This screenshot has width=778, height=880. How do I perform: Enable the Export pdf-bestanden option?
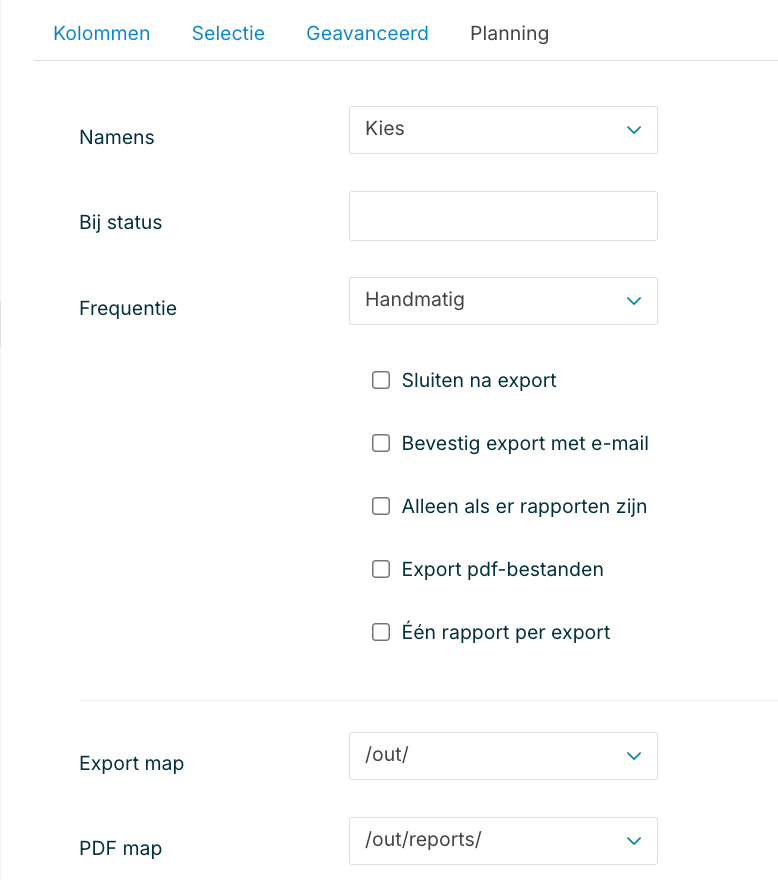point(381,569)
